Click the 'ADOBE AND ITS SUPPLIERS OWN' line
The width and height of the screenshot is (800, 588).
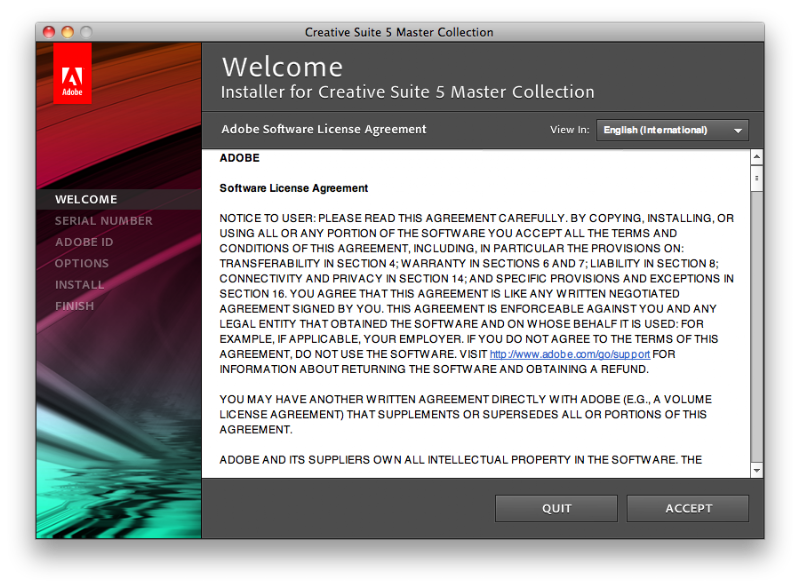[x=460, y=459]
